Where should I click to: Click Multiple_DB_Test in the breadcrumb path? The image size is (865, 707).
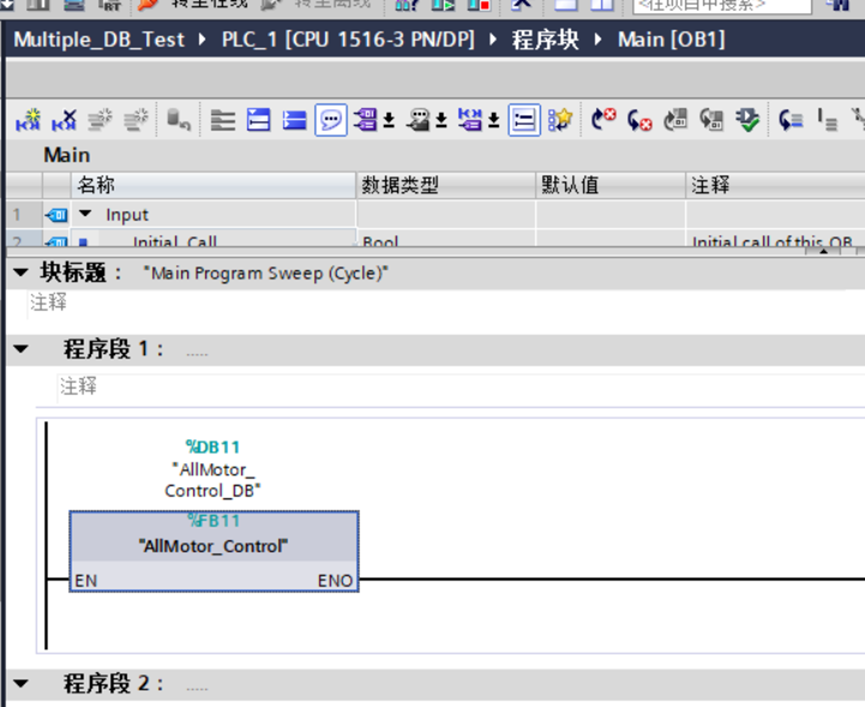99,40
